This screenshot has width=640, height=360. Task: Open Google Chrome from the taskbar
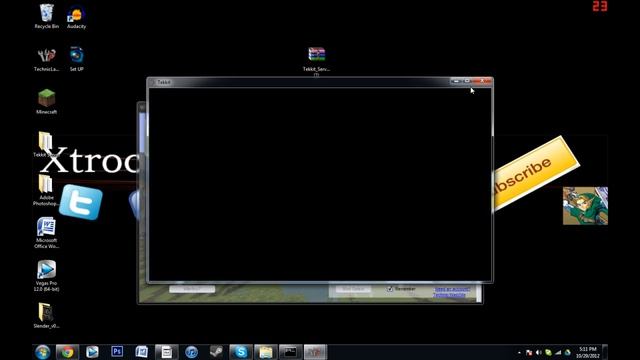click(x=67, y=352)
